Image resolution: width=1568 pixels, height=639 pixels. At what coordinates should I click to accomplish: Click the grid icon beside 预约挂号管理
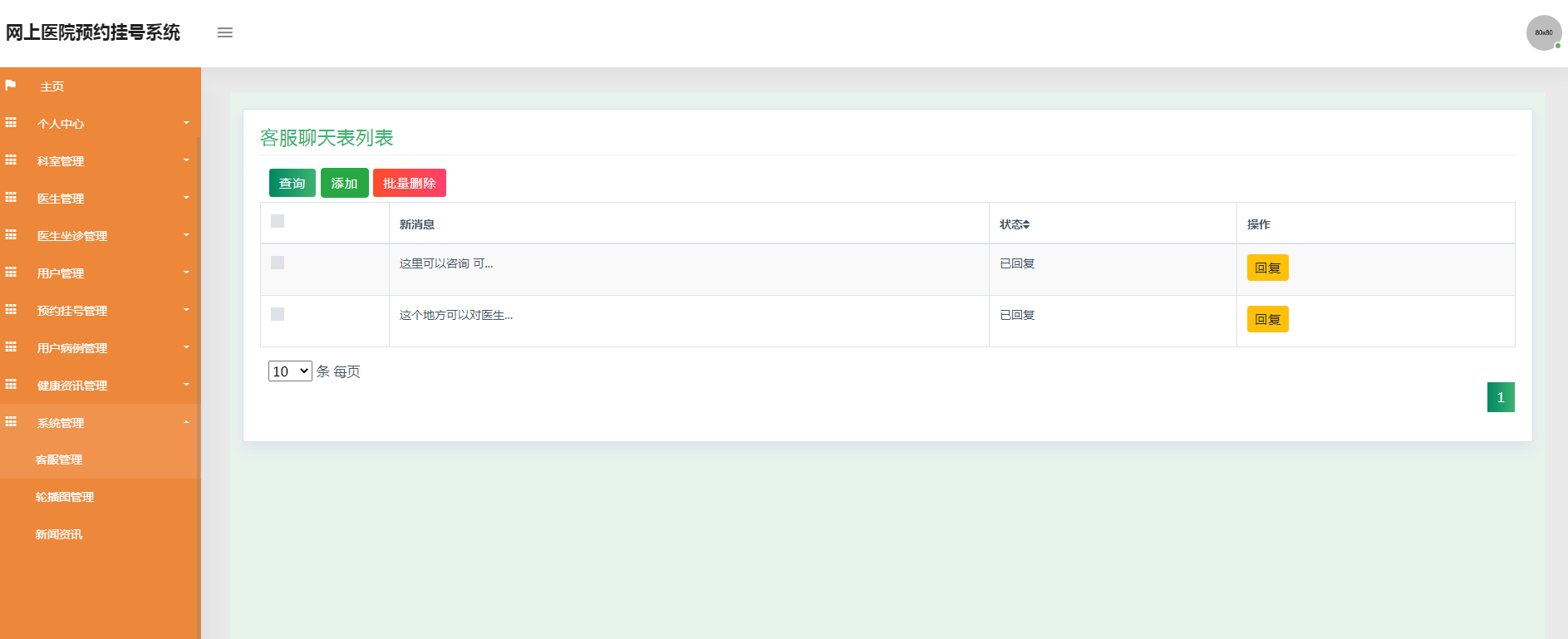coord(11,310)
